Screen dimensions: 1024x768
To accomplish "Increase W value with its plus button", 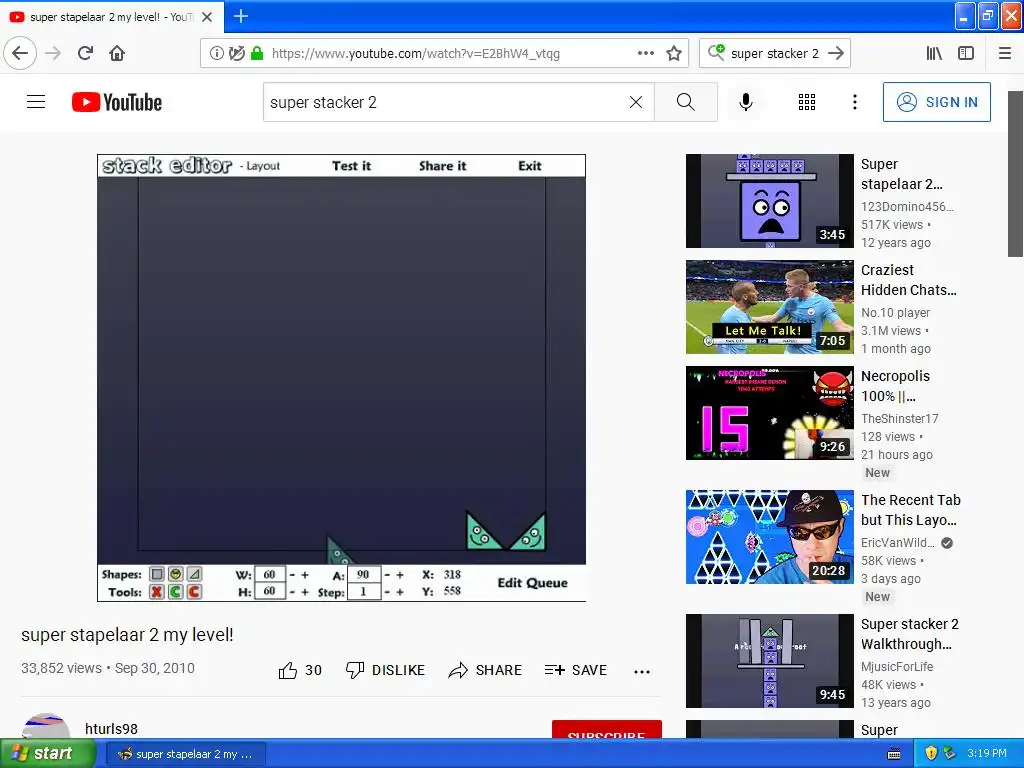I will pyautogui.click(x=305, y=575).
